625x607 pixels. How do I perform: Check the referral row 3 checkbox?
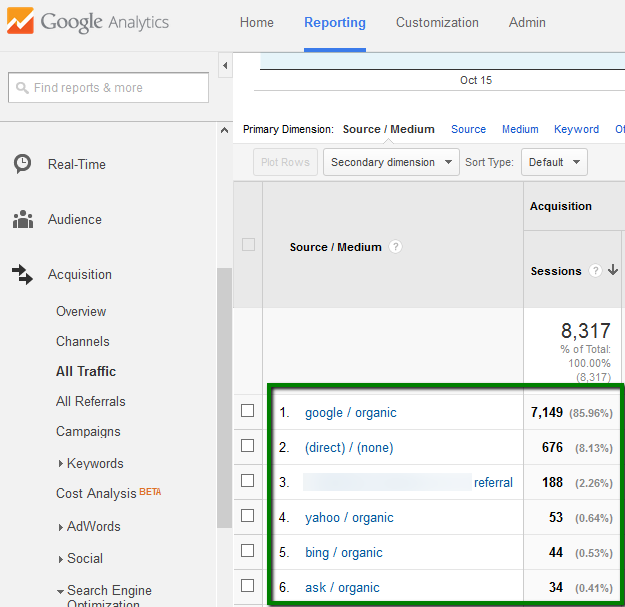point(248,481)
